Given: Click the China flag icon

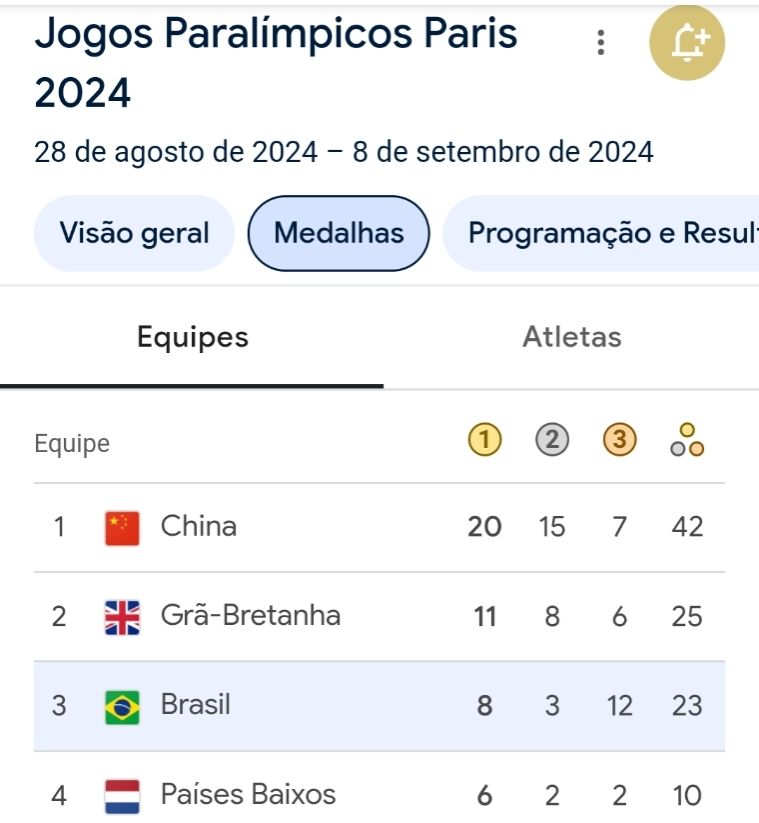Looking at the screenshot, I should pyautogui.click(x=122, y=527).
